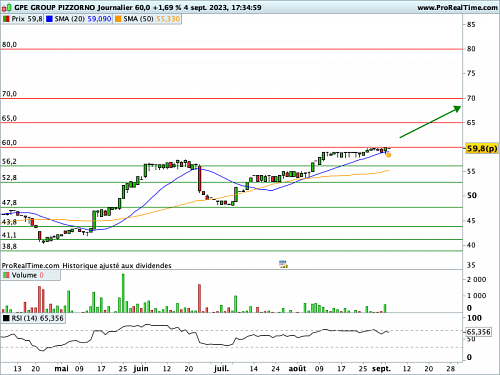The image size is (500, 375).
Task: Click the RSI 65,356 value tag
Action: 478,332
